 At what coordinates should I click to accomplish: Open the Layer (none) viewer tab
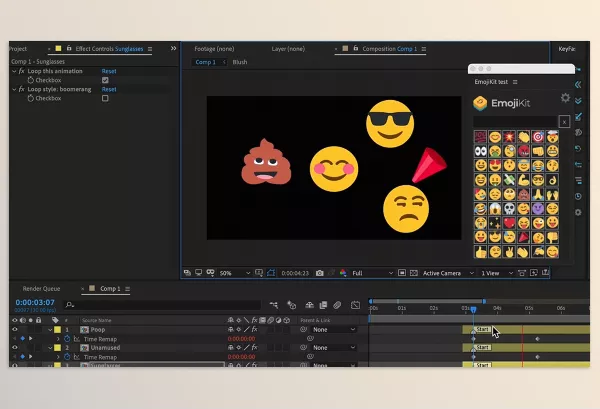[x=288, y=49]
